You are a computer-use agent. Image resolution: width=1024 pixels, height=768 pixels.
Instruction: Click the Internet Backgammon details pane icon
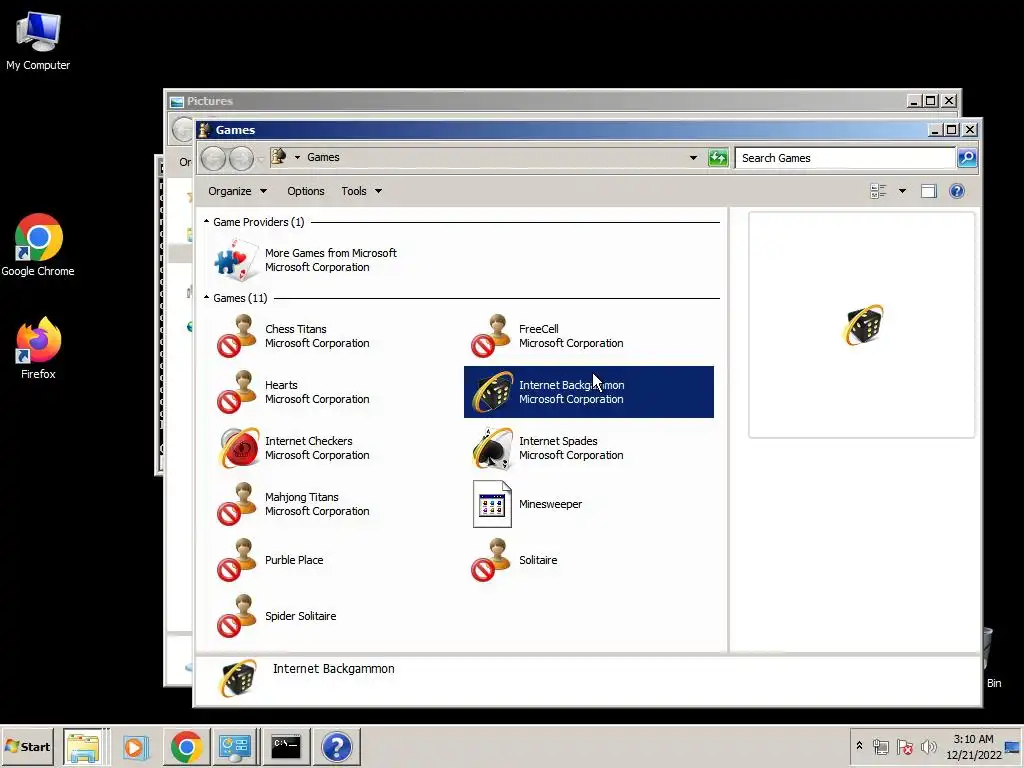click(x=238, y=678)
